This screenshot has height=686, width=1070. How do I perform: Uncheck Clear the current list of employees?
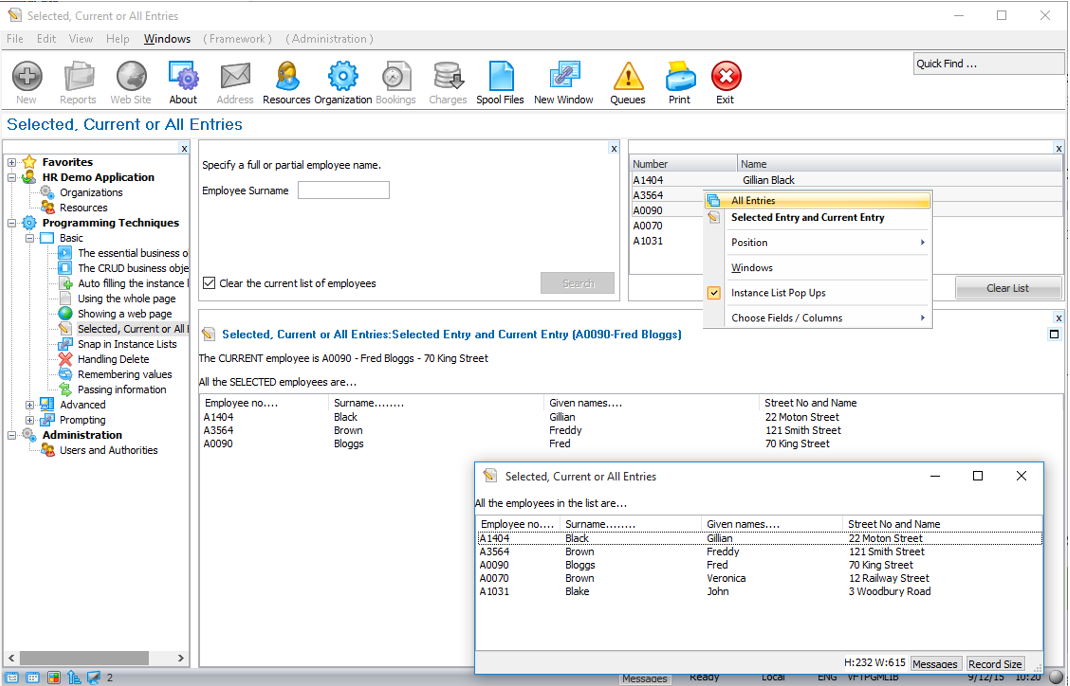(x=209, y=283)
